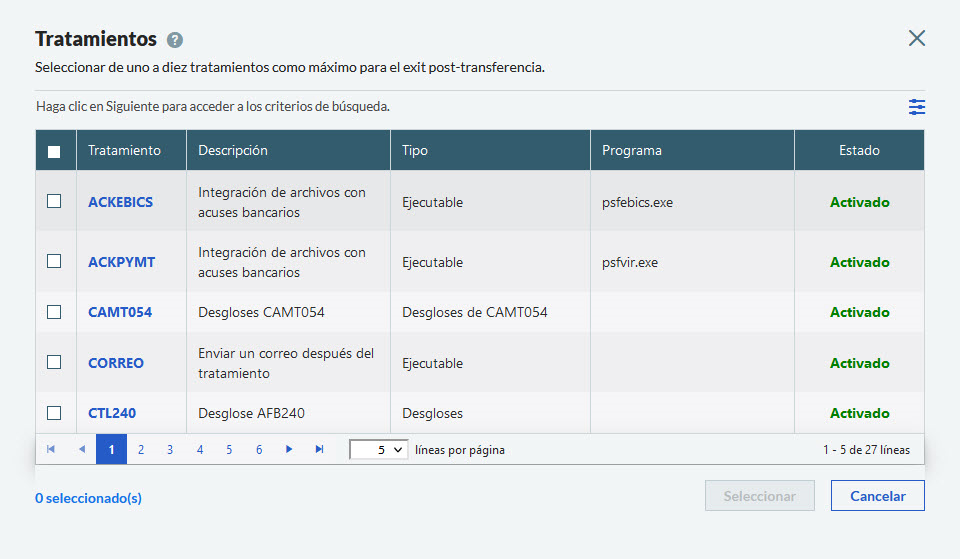Open the CORREO treatment link

tap(116, 363)
